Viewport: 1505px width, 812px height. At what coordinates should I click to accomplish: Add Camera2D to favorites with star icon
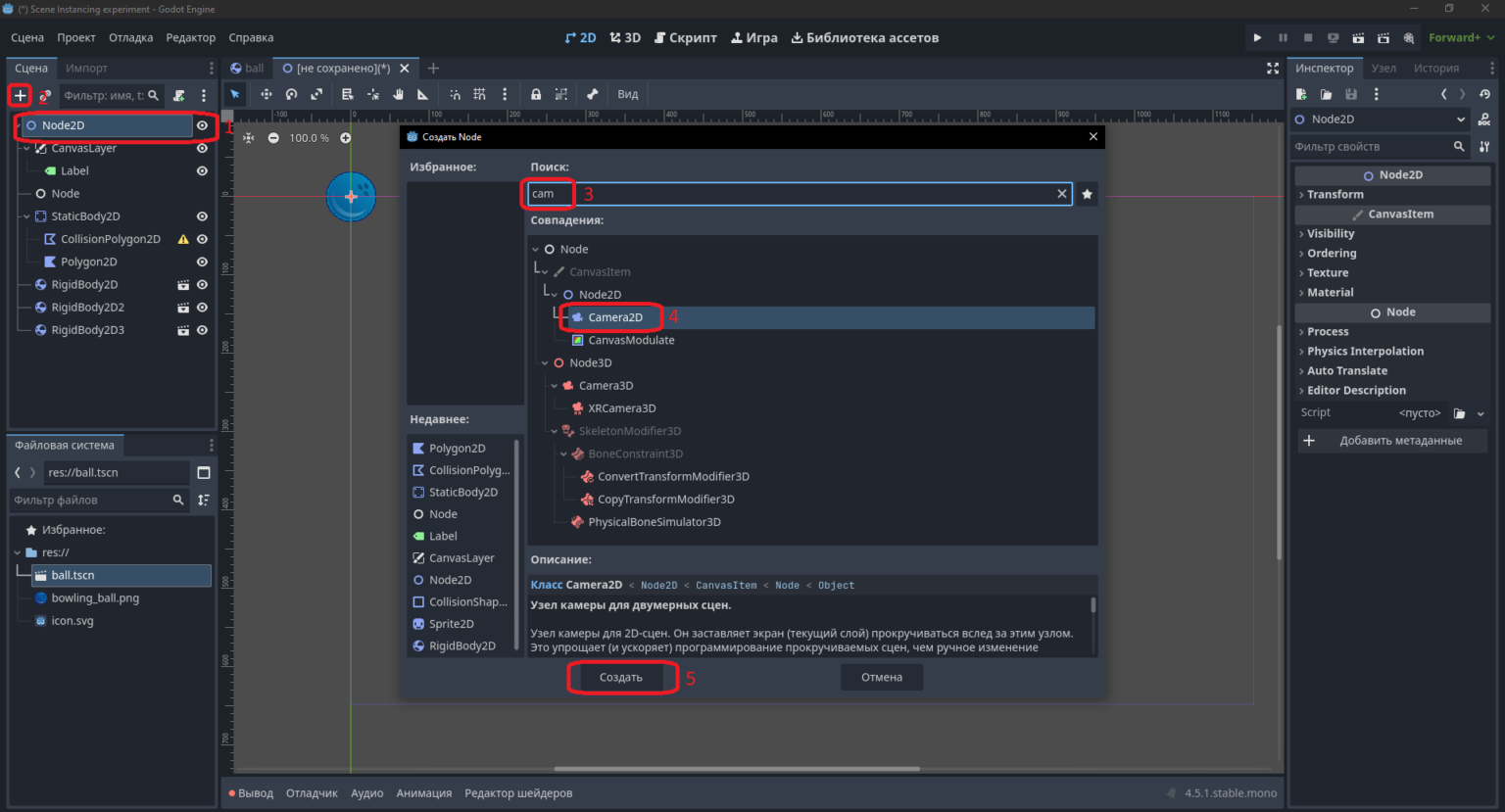pyautogui.click(x=1087, y=194)
